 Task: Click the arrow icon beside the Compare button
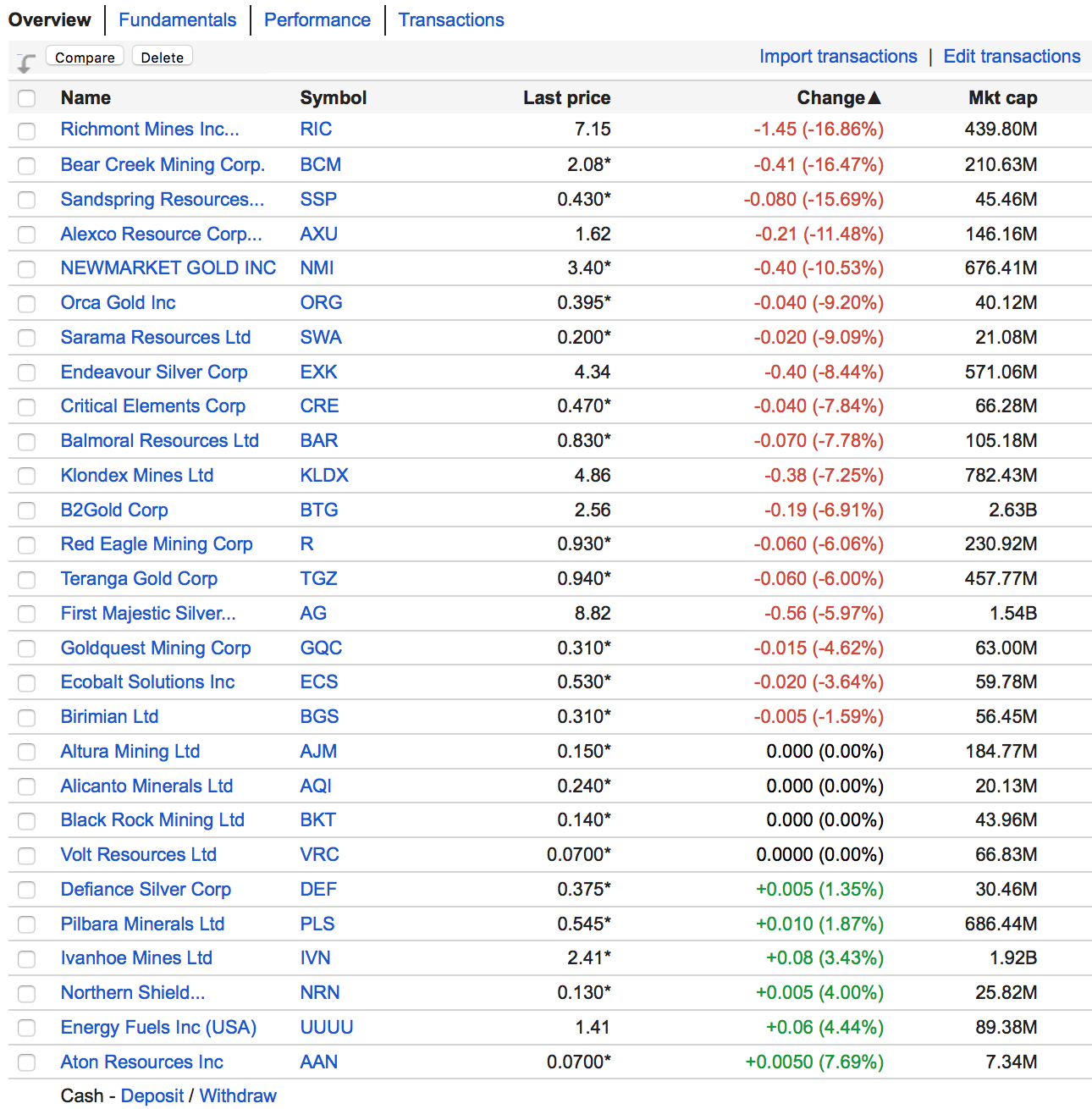pyautogui.click(x=26, y=63)
